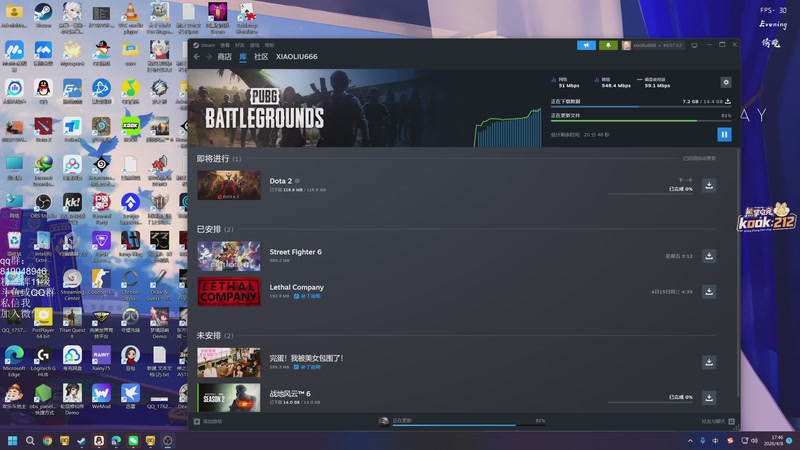Select the WeMod desktop icon

click(101, 396)
